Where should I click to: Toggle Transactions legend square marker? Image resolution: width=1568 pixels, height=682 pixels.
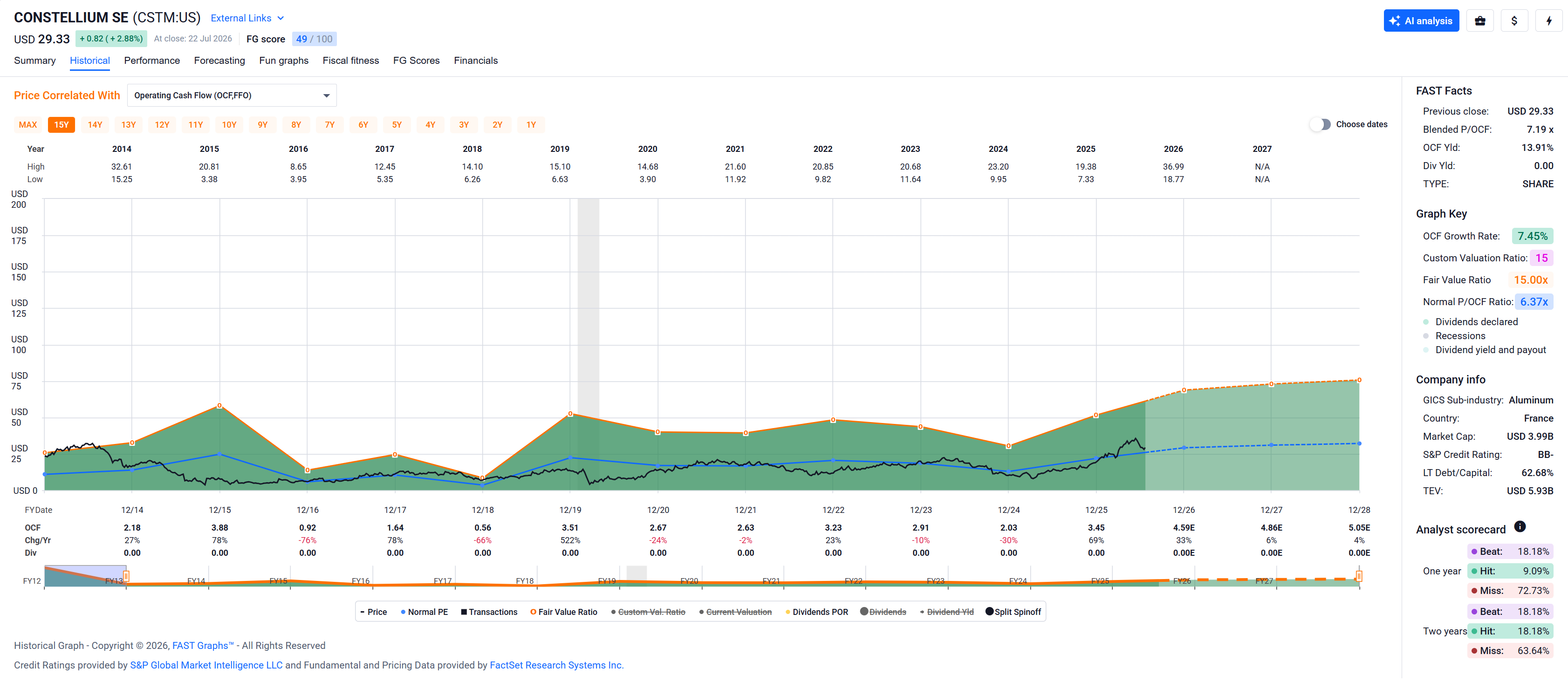[x=464, y=612]
